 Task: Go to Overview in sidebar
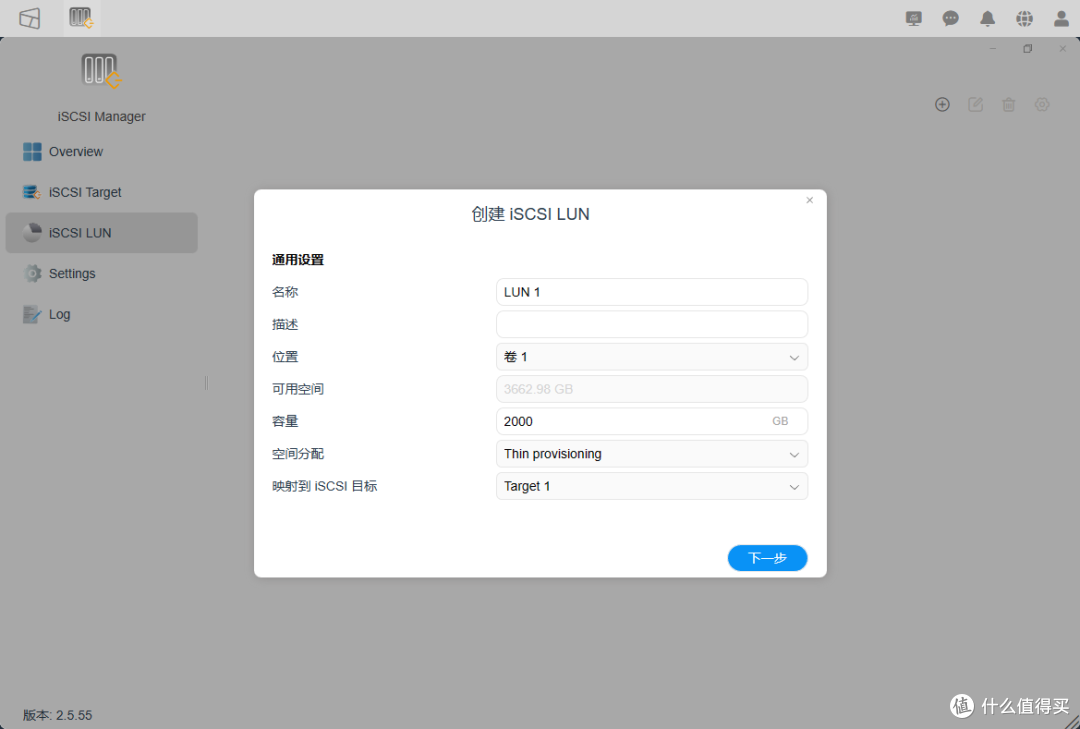101,152
